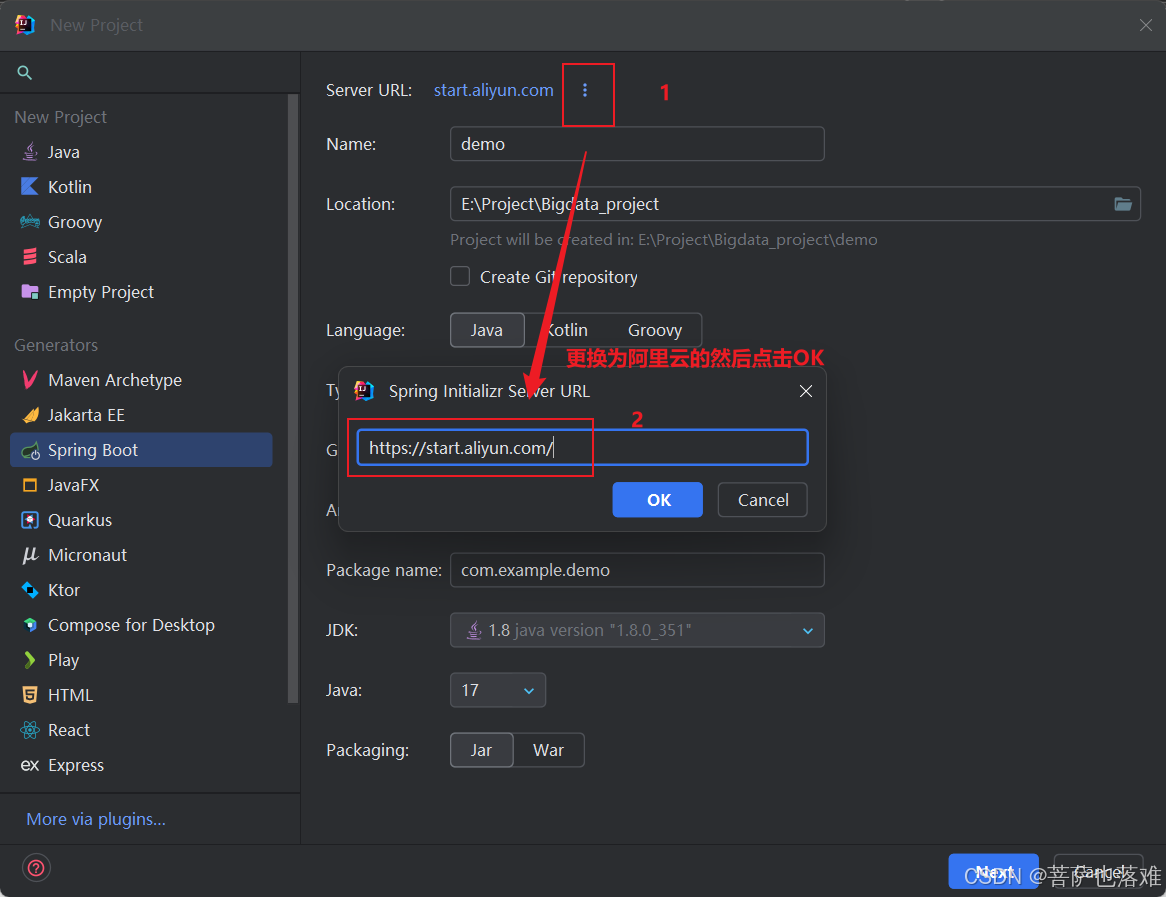Image resolution: width=1166 pixels, height=897 pixels.
Task: Select War packaging option
Action: [549, 750]
